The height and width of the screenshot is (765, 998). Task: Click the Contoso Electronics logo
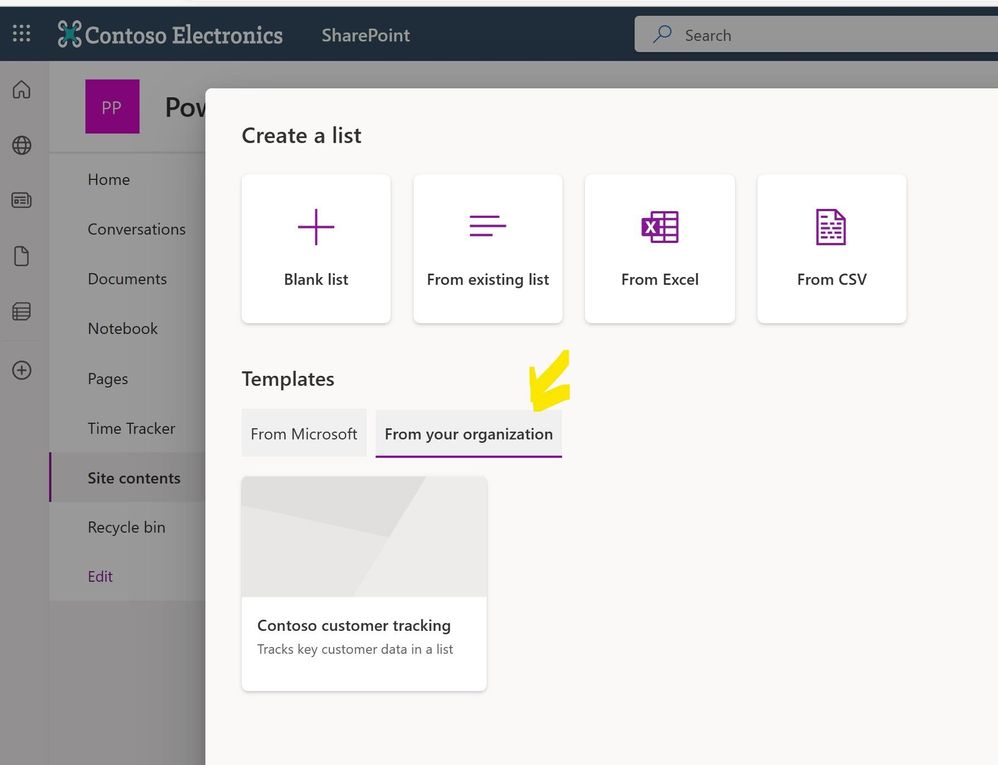(170, 34)
